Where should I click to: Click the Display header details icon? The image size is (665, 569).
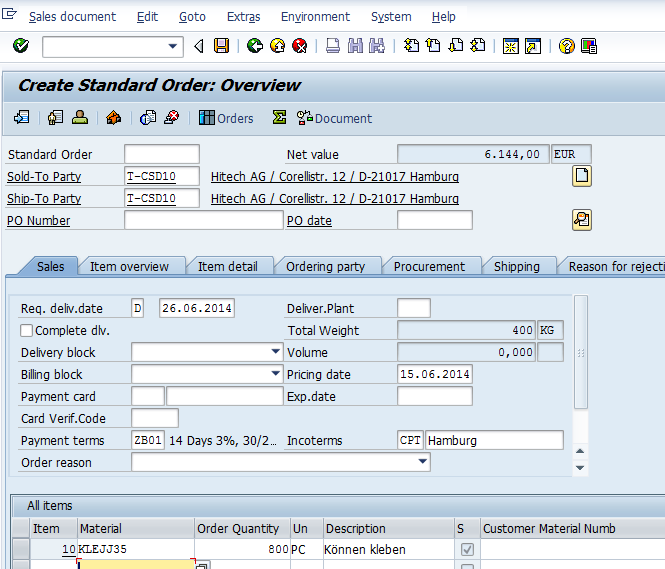[x=56, y=117]
